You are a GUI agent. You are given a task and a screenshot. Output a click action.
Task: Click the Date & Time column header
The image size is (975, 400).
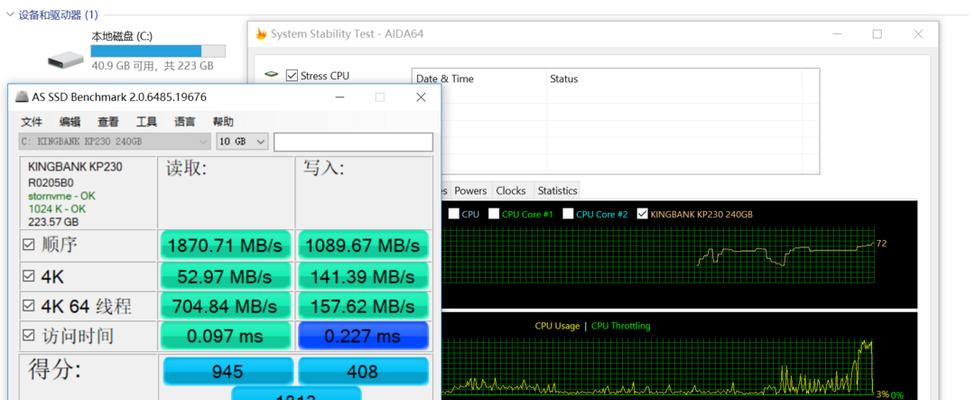(x=444, y=79)
